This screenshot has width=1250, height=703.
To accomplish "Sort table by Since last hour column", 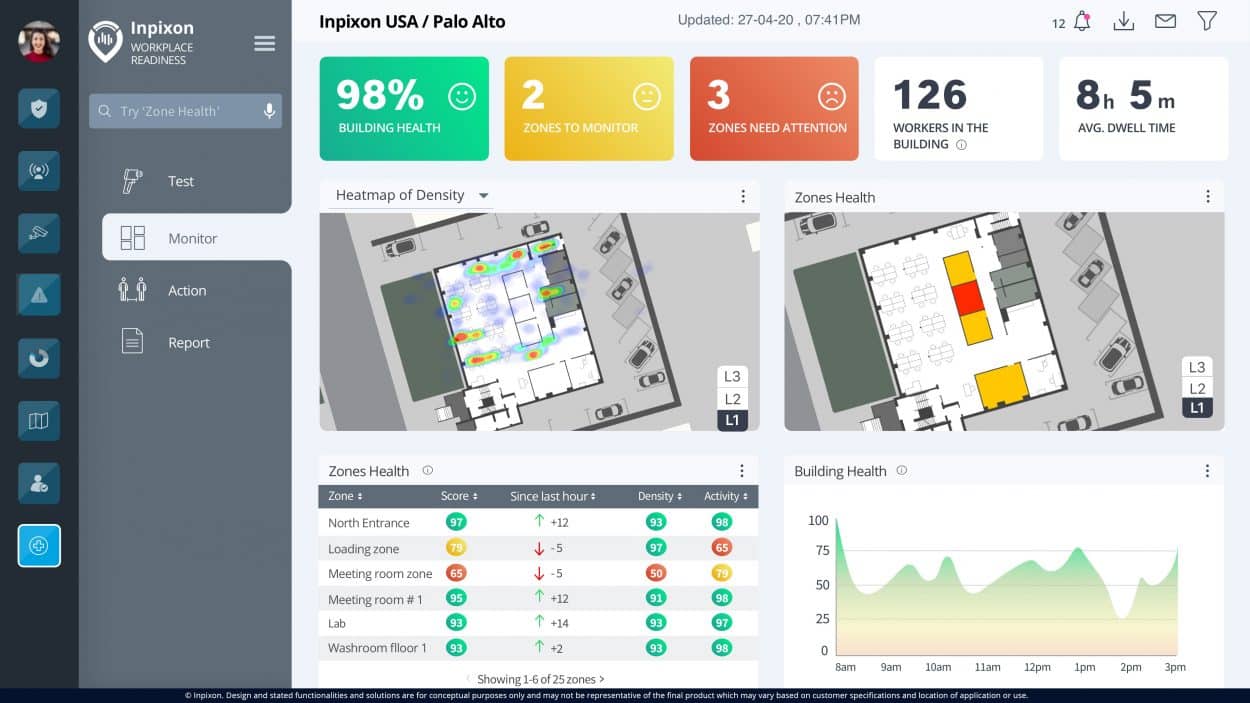I will (x=553, y=496).
